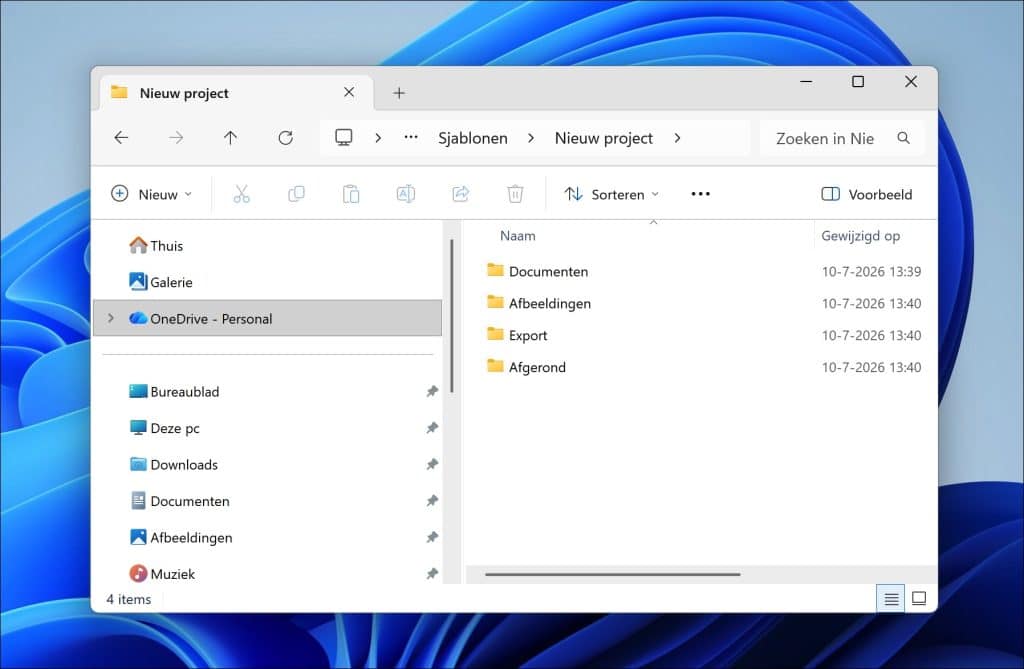
Task: Click the pin icon next to sidebar Documenten
Action: [x=432, y=501]
